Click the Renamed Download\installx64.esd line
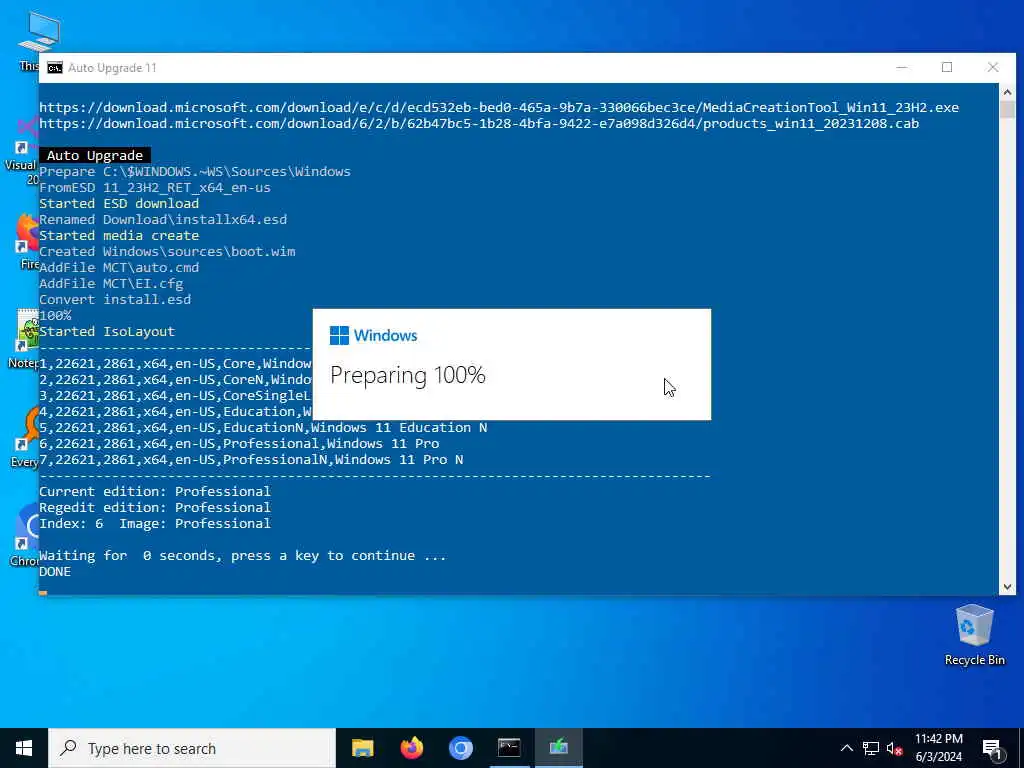This screenshot has width=1024, height=768. [163, 219]
